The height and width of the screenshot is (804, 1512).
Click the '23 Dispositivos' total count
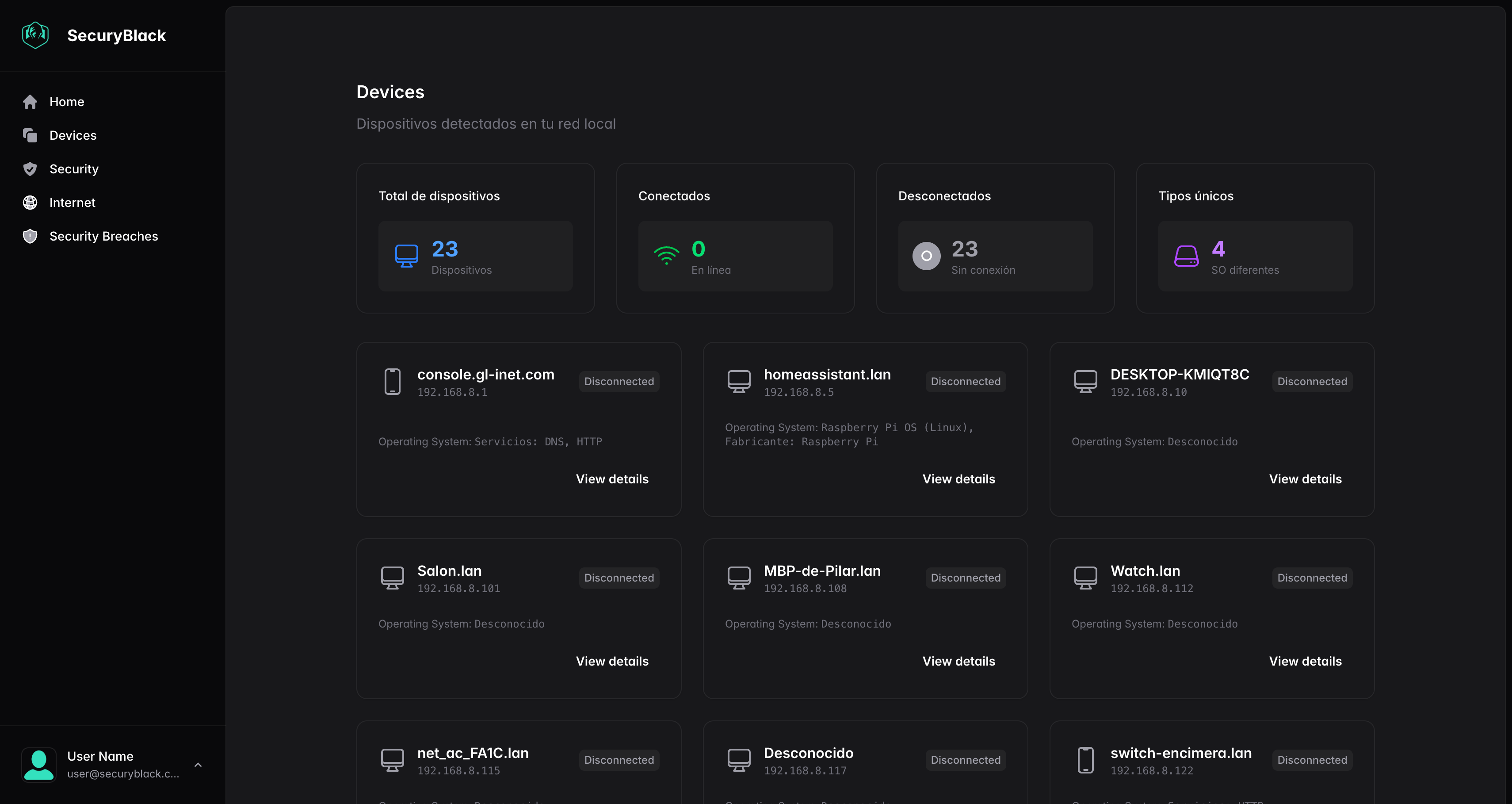pyautogui.click(x=462, y=257)
